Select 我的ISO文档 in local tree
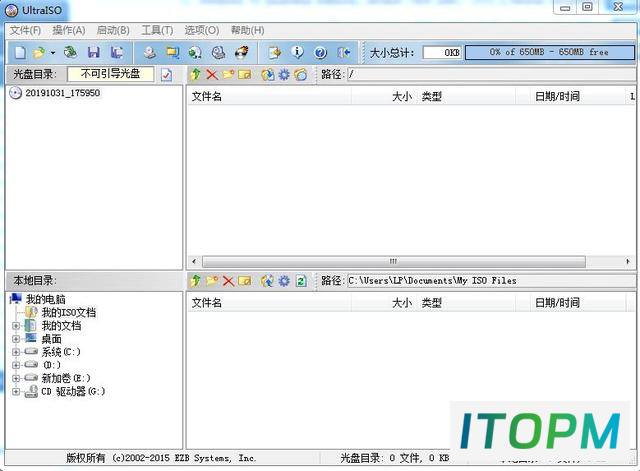This screenshot has width=640, height=471. (69, 313)
